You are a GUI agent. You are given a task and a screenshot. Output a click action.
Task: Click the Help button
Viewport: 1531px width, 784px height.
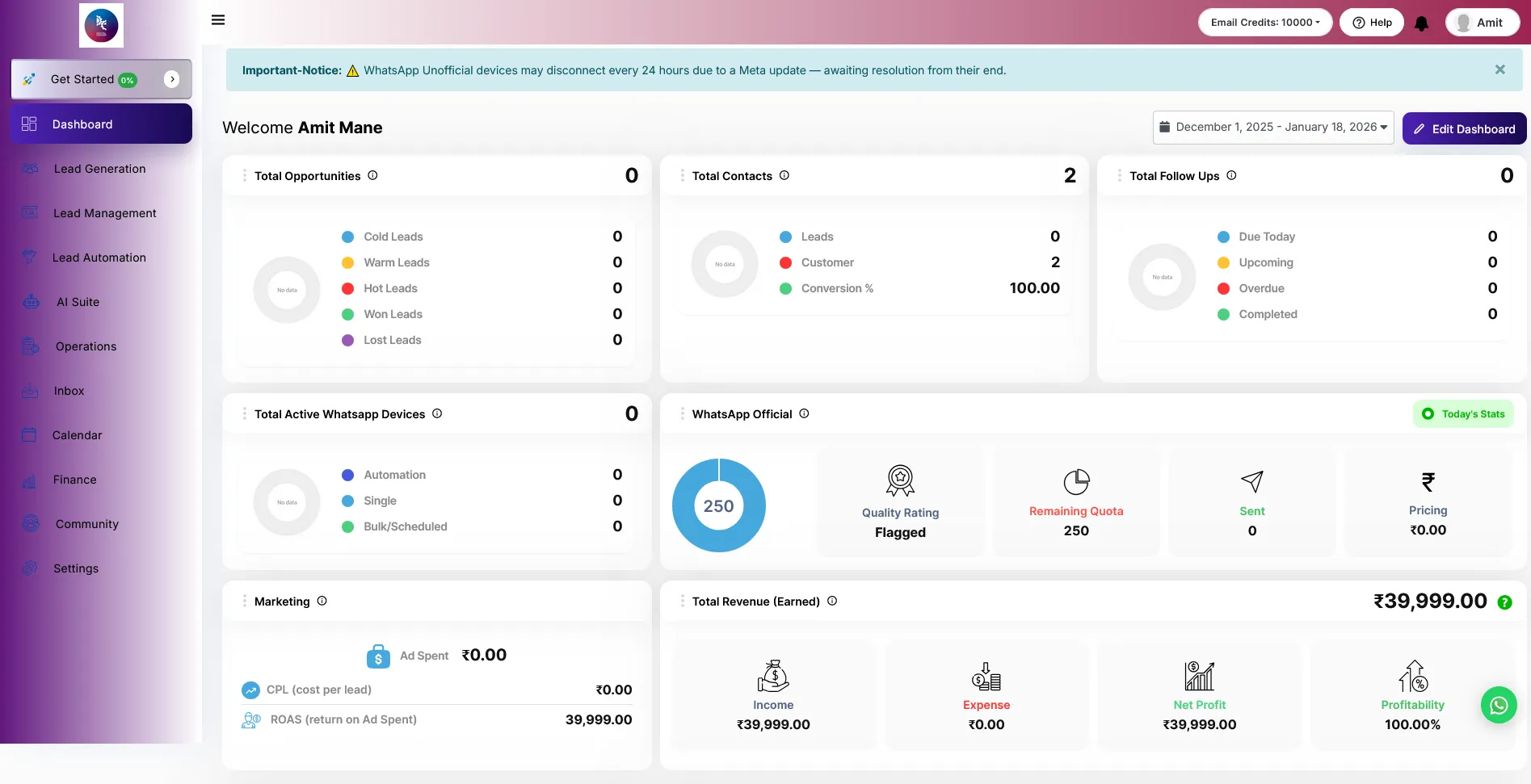[1372, 23]
